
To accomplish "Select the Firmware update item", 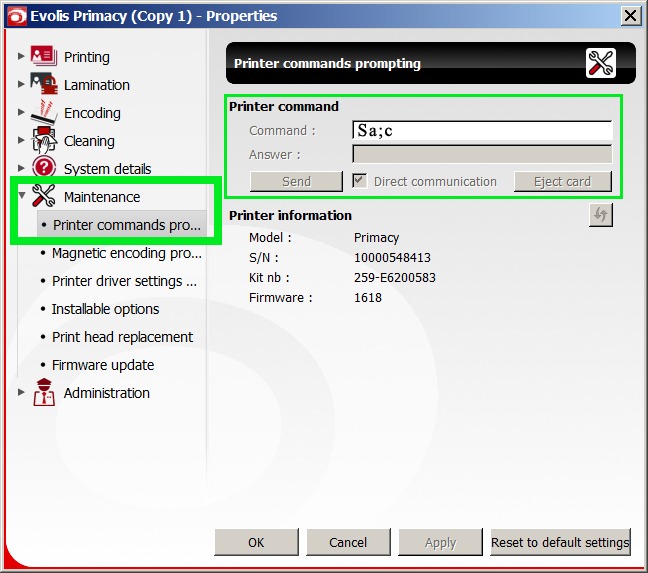I will coord(101,365).
